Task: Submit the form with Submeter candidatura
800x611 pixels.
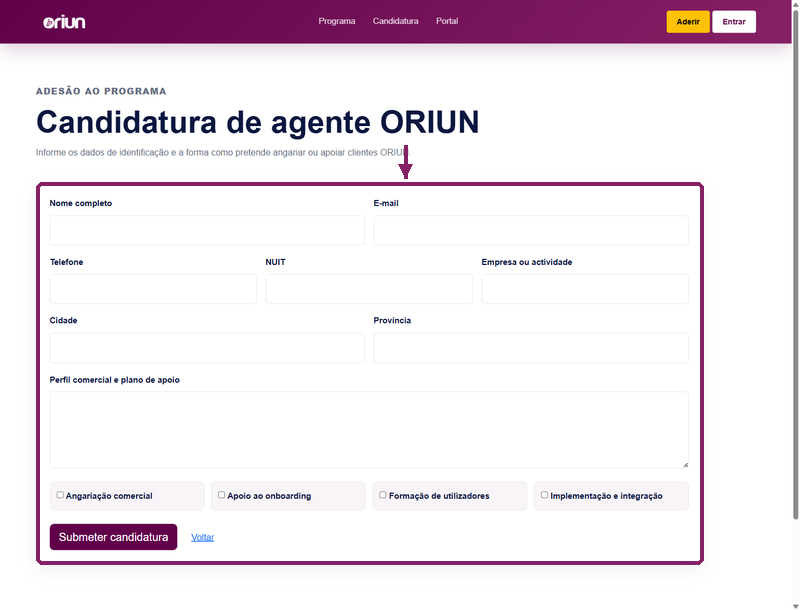Action: pyautogui.click(x=113, y=537)
